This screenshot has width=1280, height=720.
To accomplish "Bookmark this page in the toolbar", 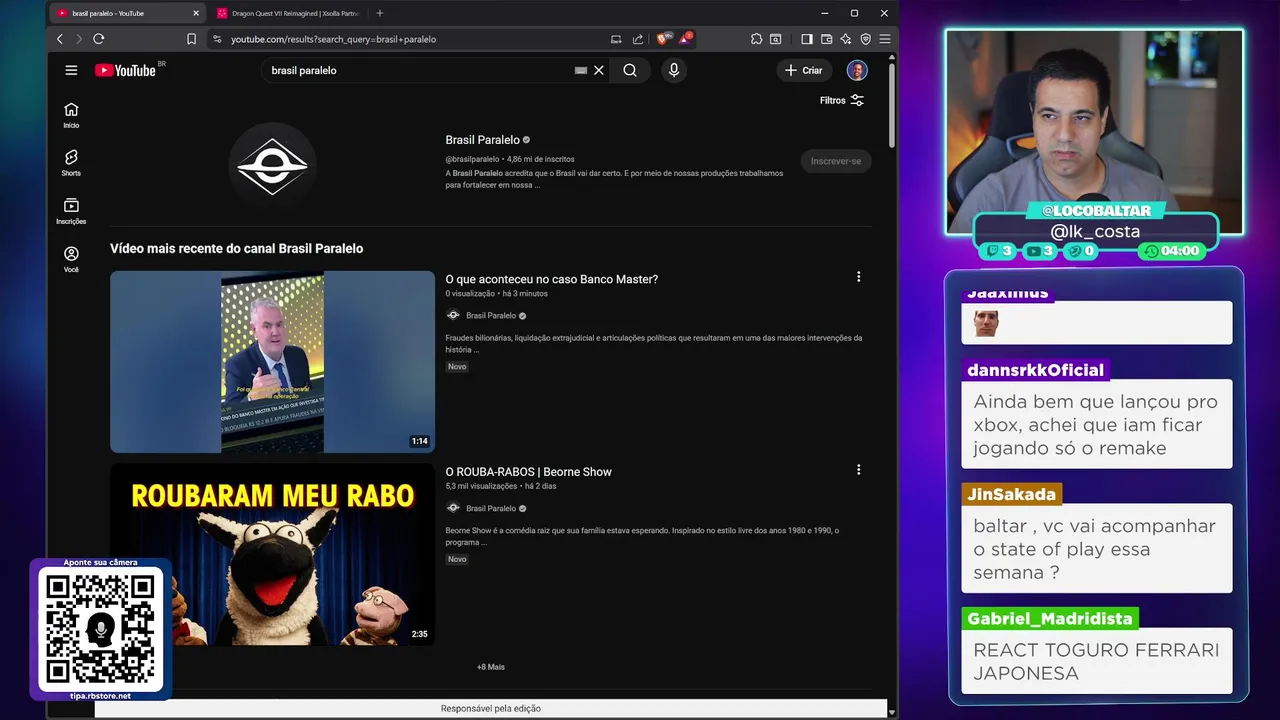I will coord(191,39).
